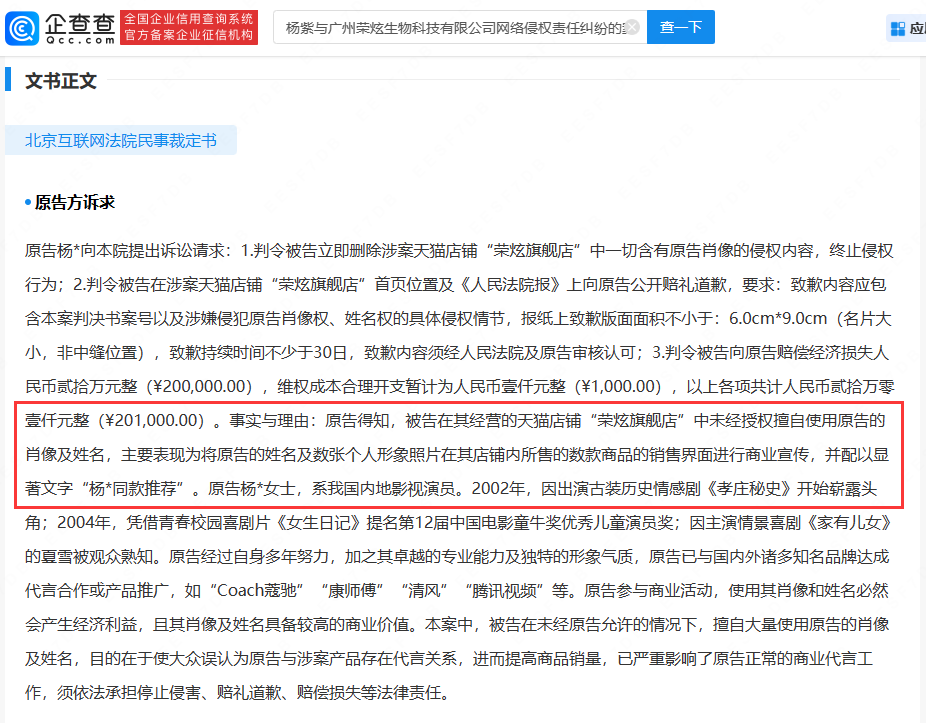
Task: Click the Qcc.com logo icon
Action: pyautogui.click(x=22, y=28)
